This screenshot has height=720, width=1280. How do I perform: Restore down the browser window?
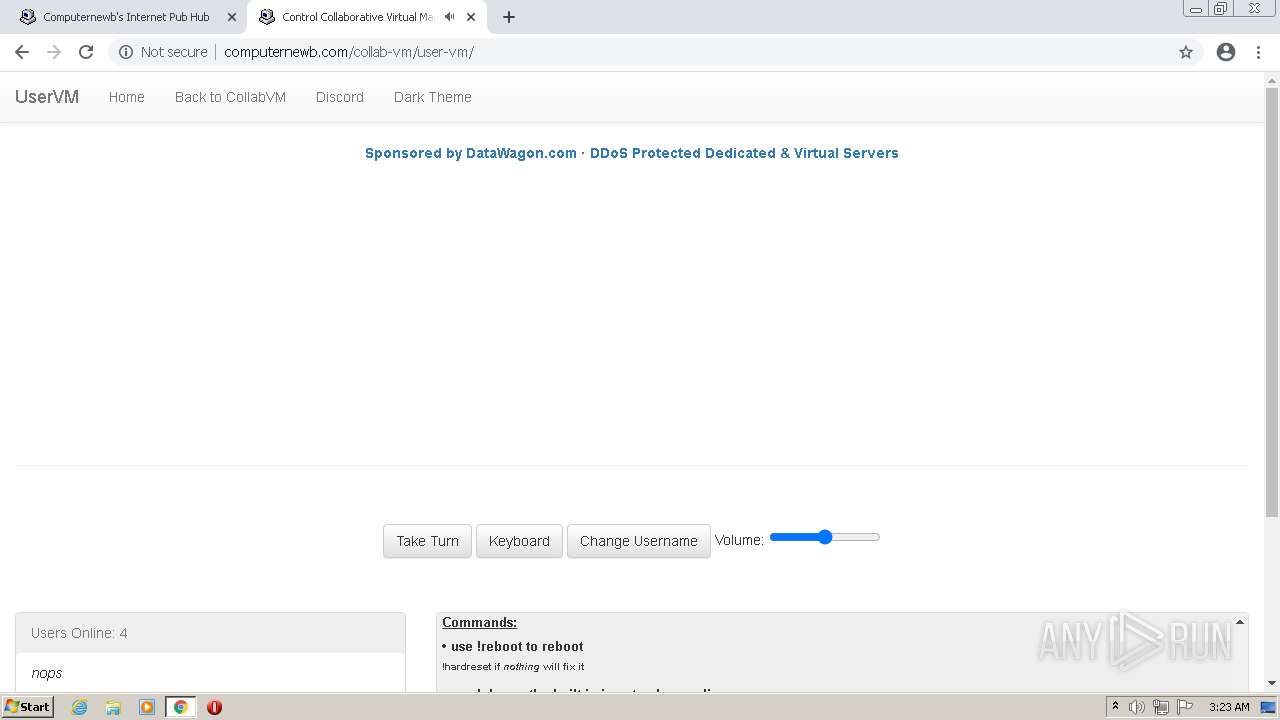tap(1221, 9)
